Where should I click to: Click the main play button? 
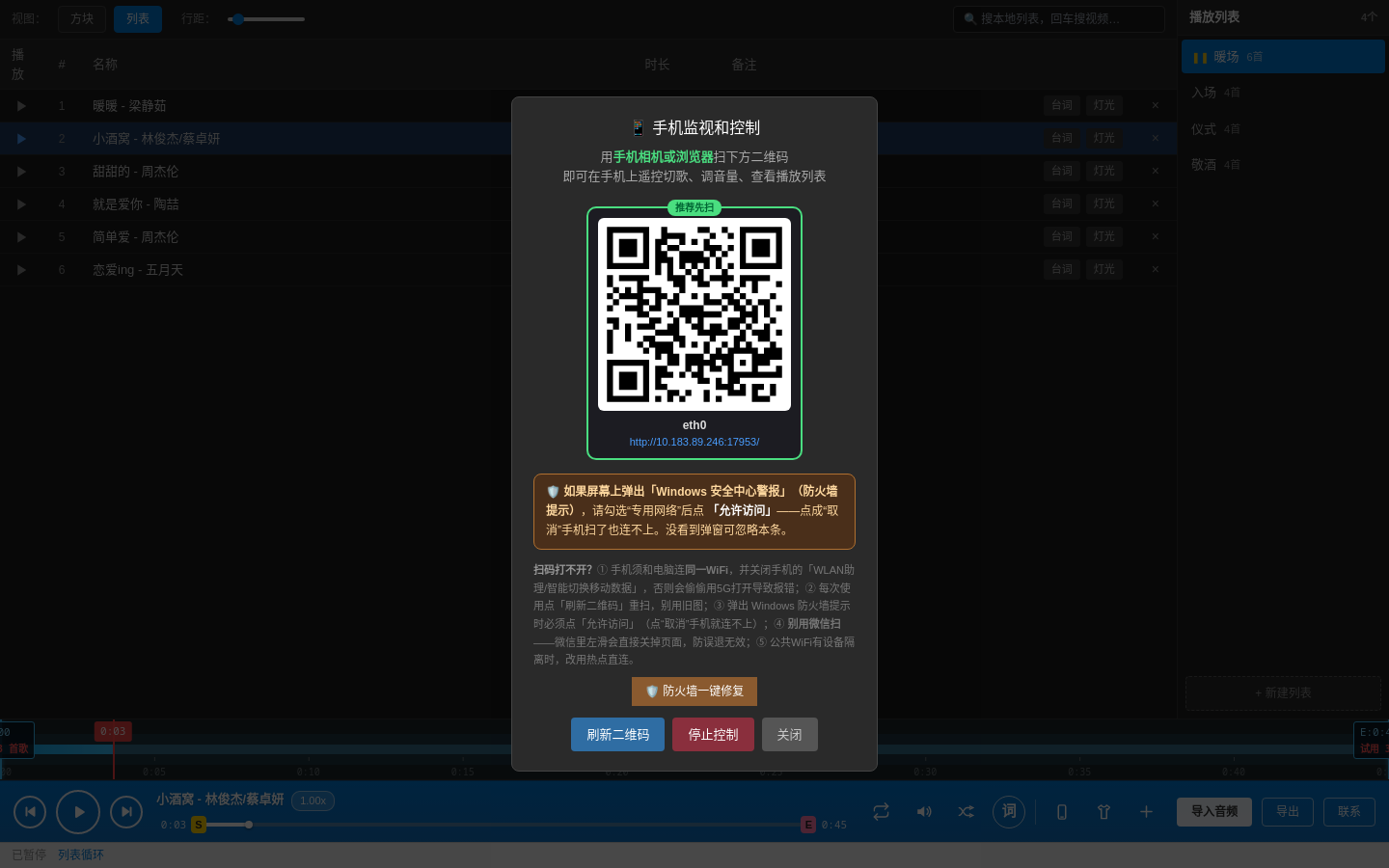coord(78,812)
